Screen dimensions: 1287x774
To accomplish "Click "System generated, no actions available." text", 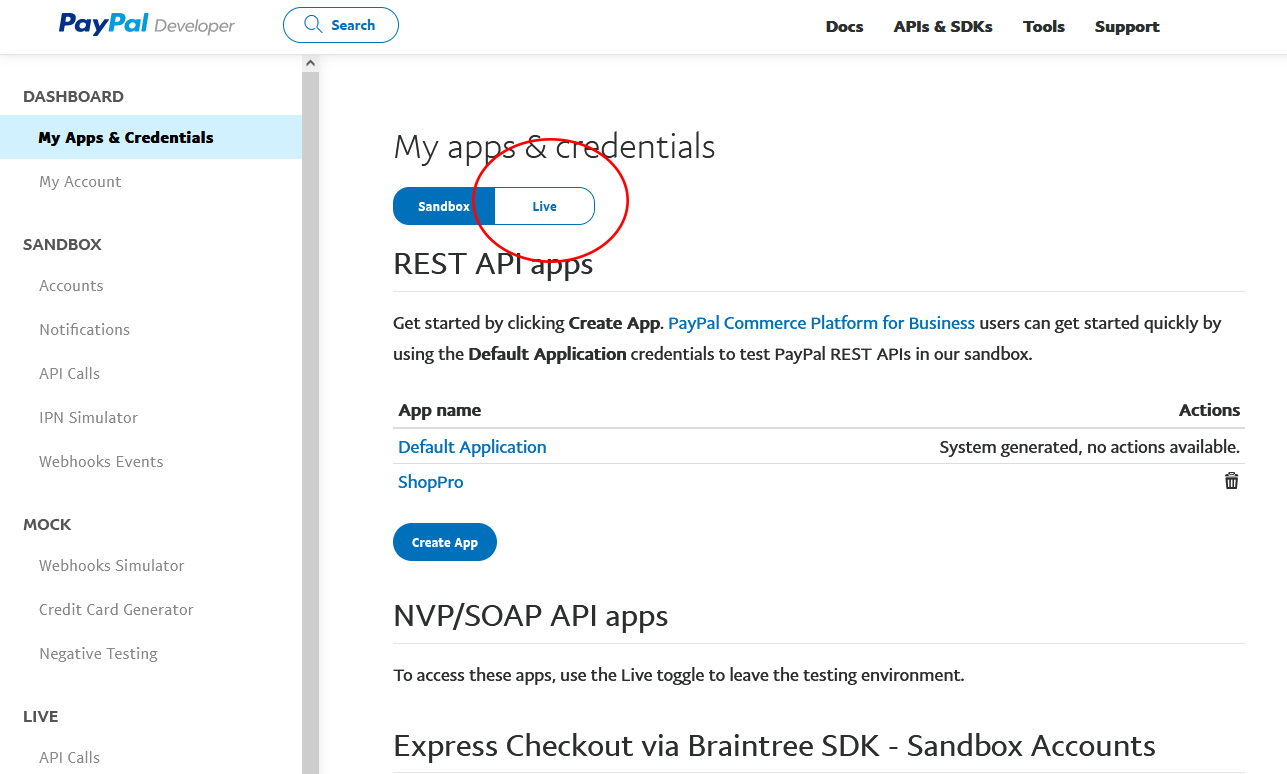I will tap(1089, 447).
